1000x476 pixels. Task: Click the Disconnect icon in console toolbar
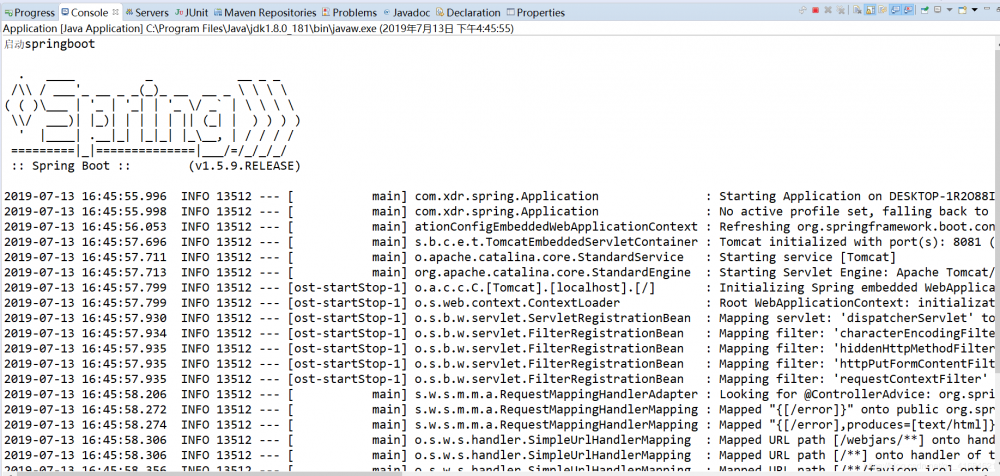click(803, 10)
